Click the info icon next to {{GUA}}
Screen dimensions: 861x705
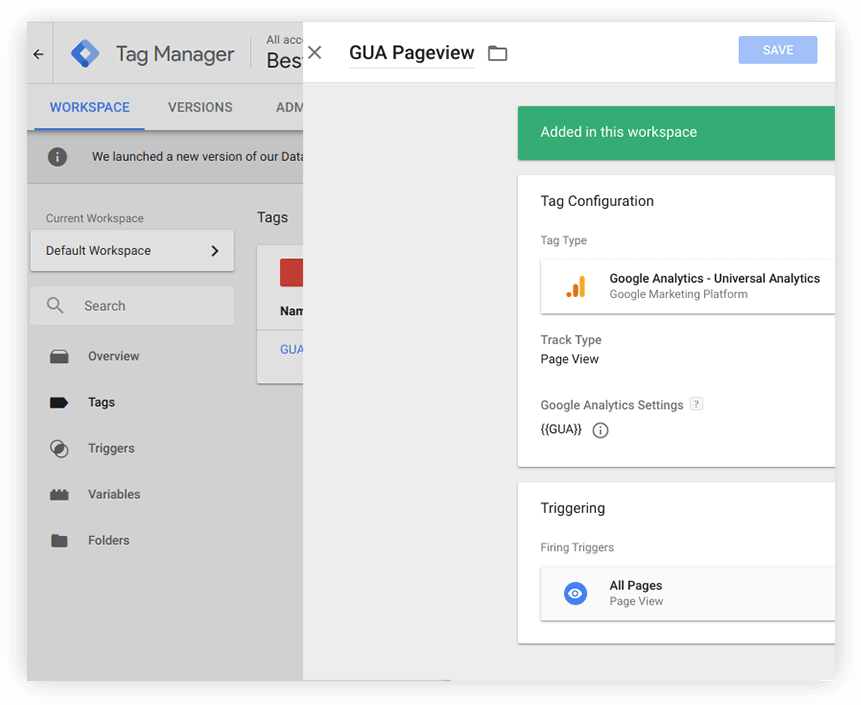[599, 430]
